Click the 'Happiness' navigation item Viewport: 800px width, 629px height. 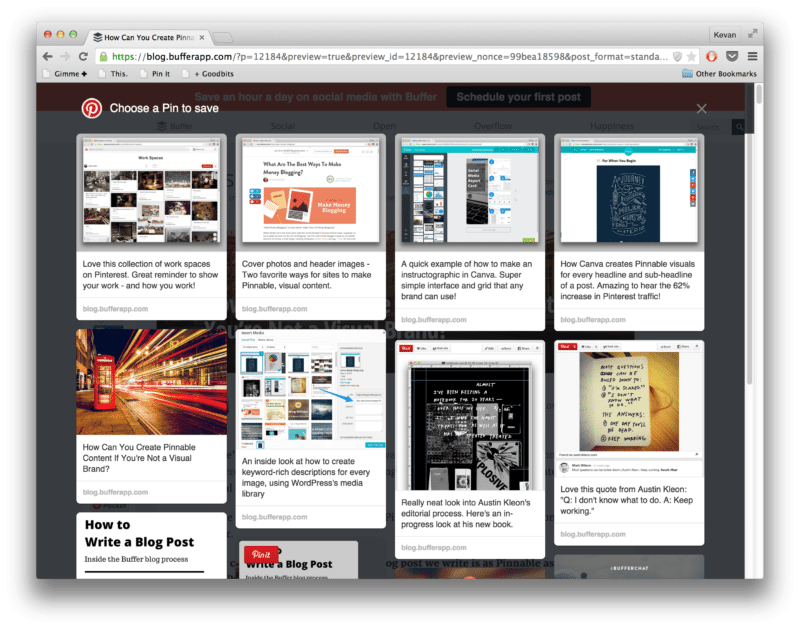[x=612, y=126]
